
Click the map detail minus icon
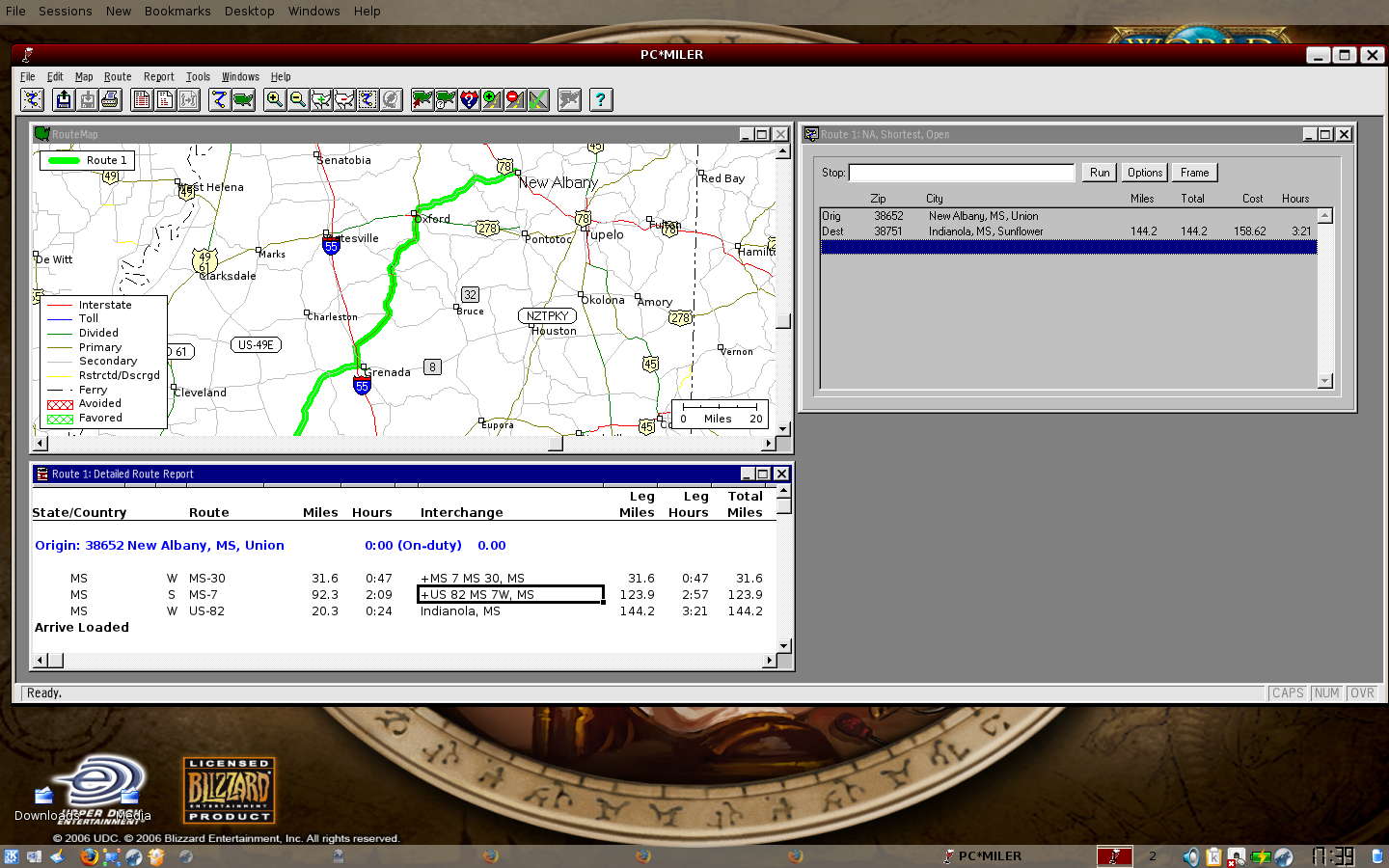[x=344, y=99]
